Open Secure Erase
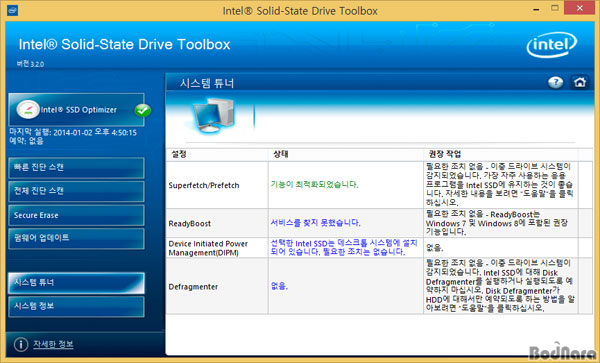Viewport: 600px width, 363px height. (77, 215)
